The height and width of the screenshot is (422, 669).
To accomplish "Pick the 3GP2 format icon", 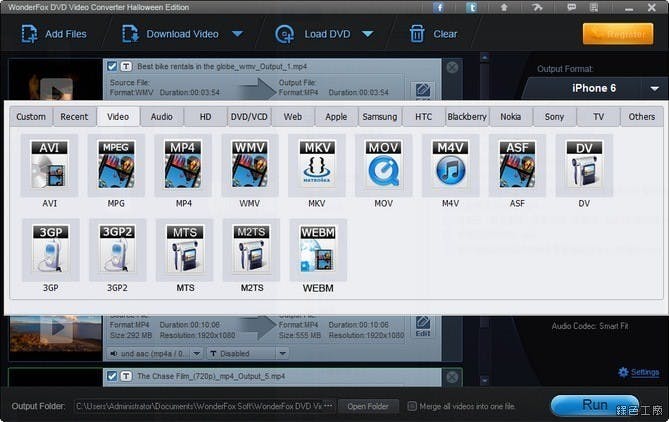I will click(117, 250).
